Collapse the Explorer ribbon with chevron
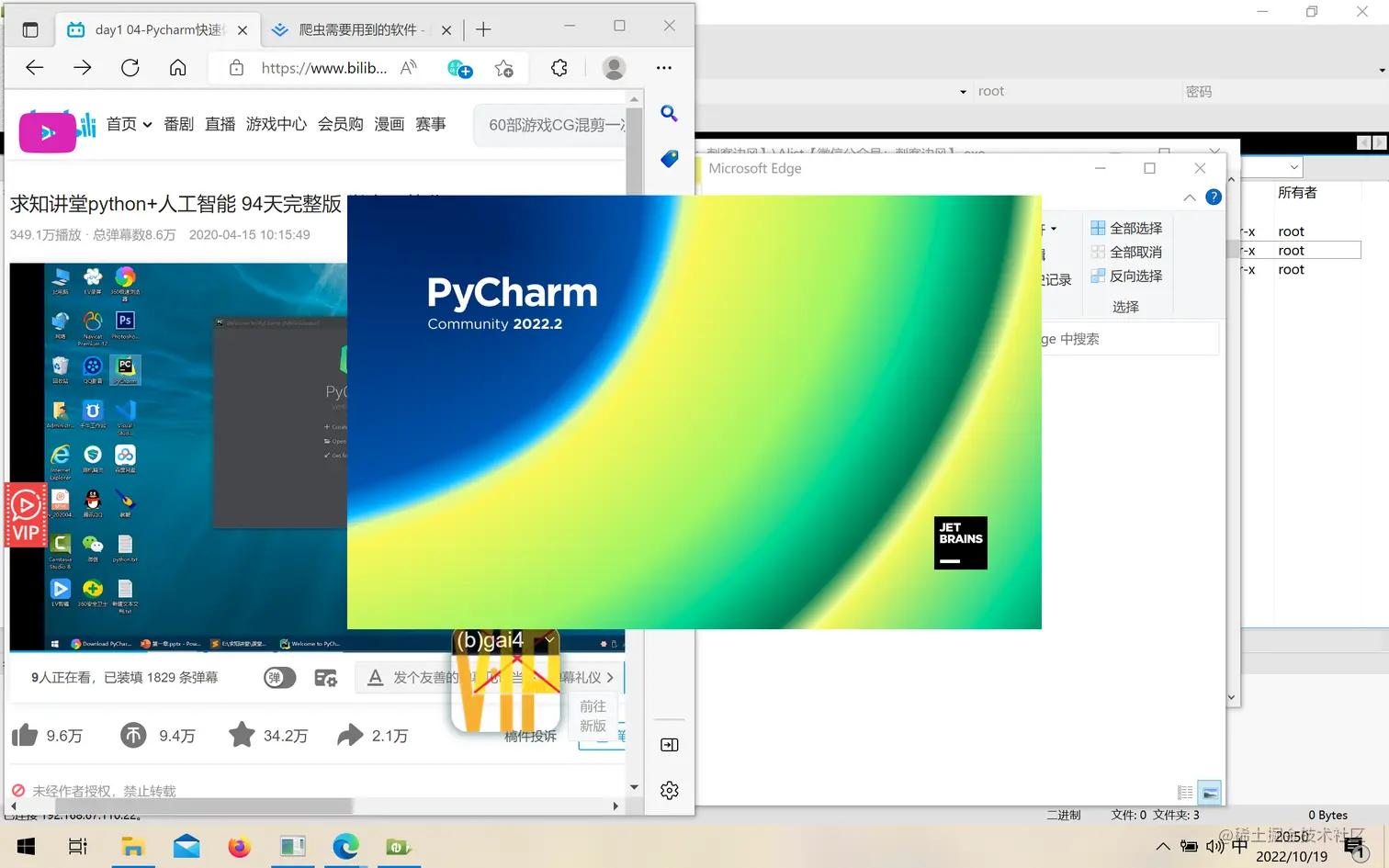Screen dimensions: 1389x868 point(1190,197)
